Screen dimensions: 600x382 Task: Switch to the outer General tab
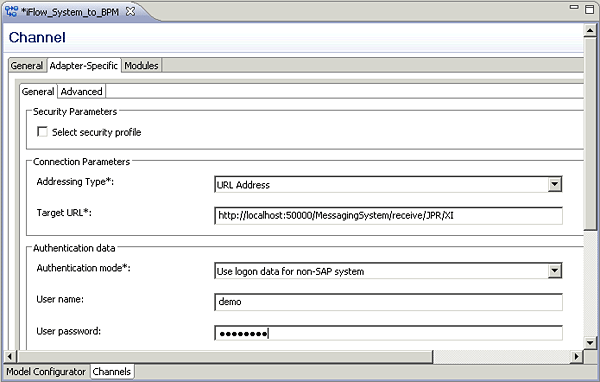coord(26,65)
